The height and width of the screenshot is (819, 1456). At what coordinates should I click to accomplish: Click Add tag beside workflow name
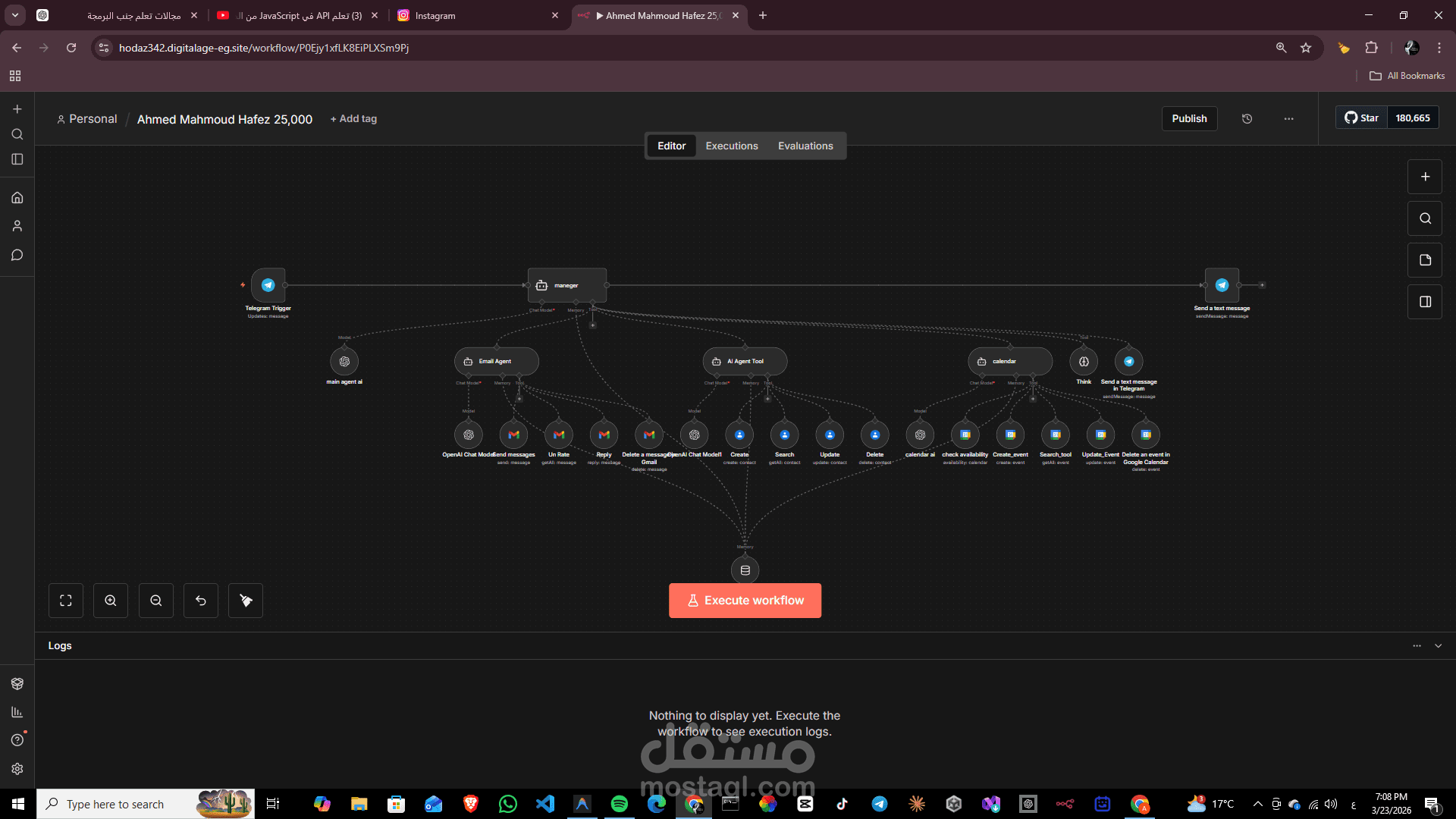[353, 119]
